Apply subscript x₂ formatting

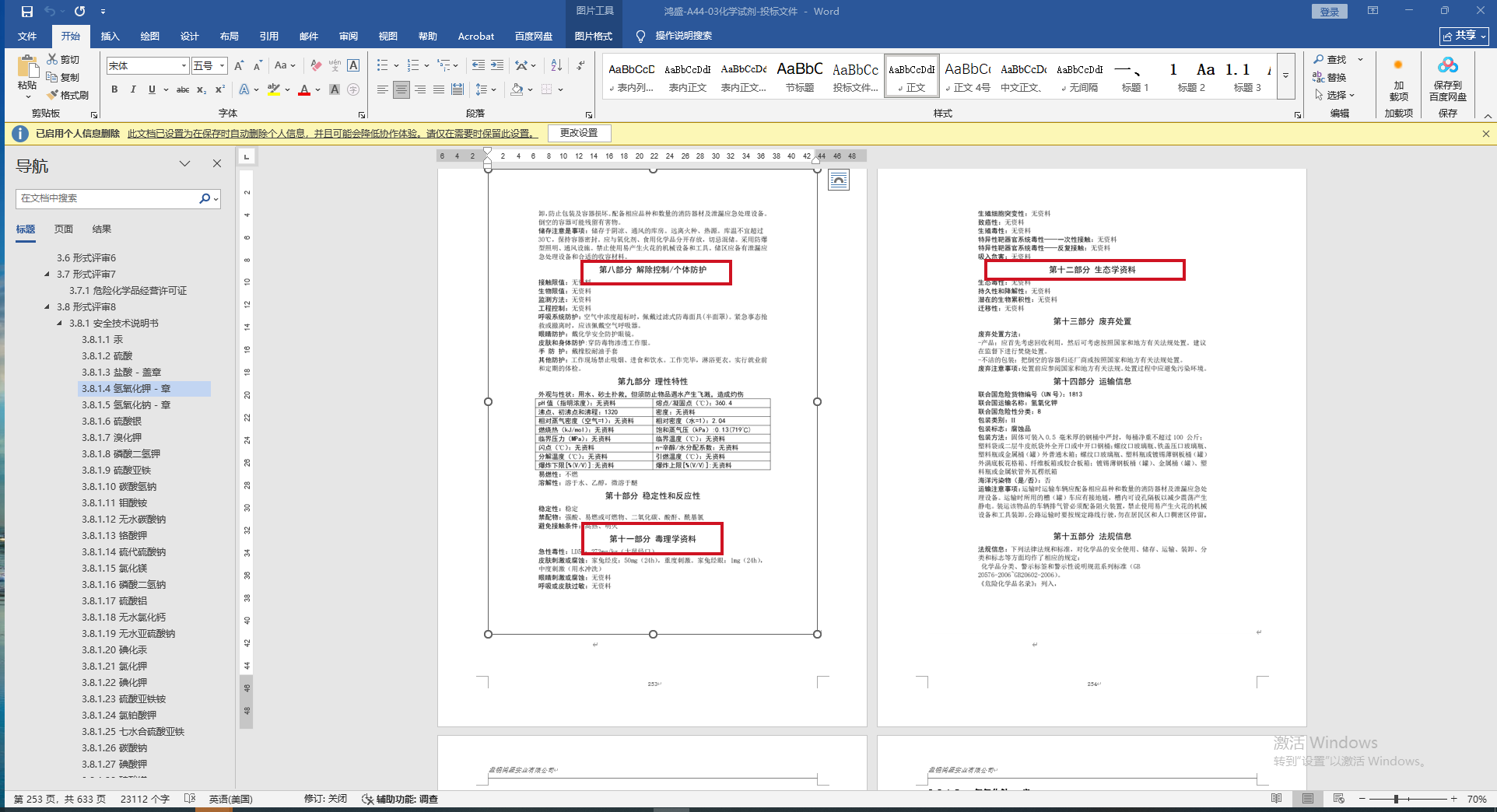tap(202, 89)
